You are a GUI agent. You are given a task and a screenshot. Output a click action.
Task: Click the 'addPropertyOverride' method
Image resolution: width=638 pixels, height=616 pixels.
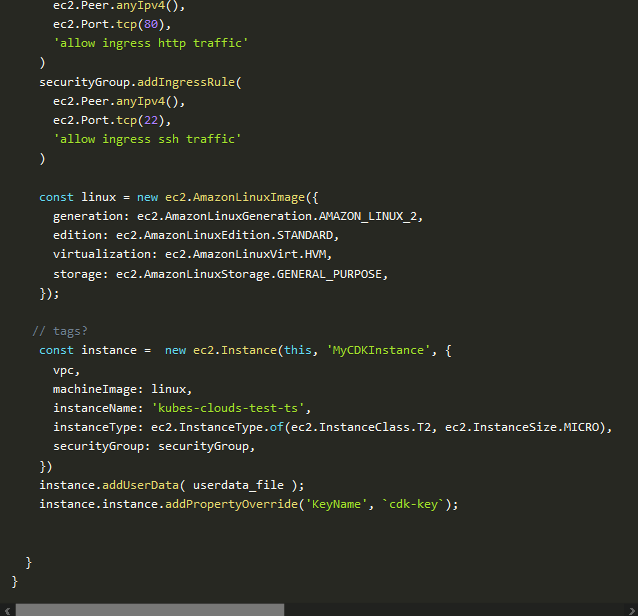tap(231, 505)
